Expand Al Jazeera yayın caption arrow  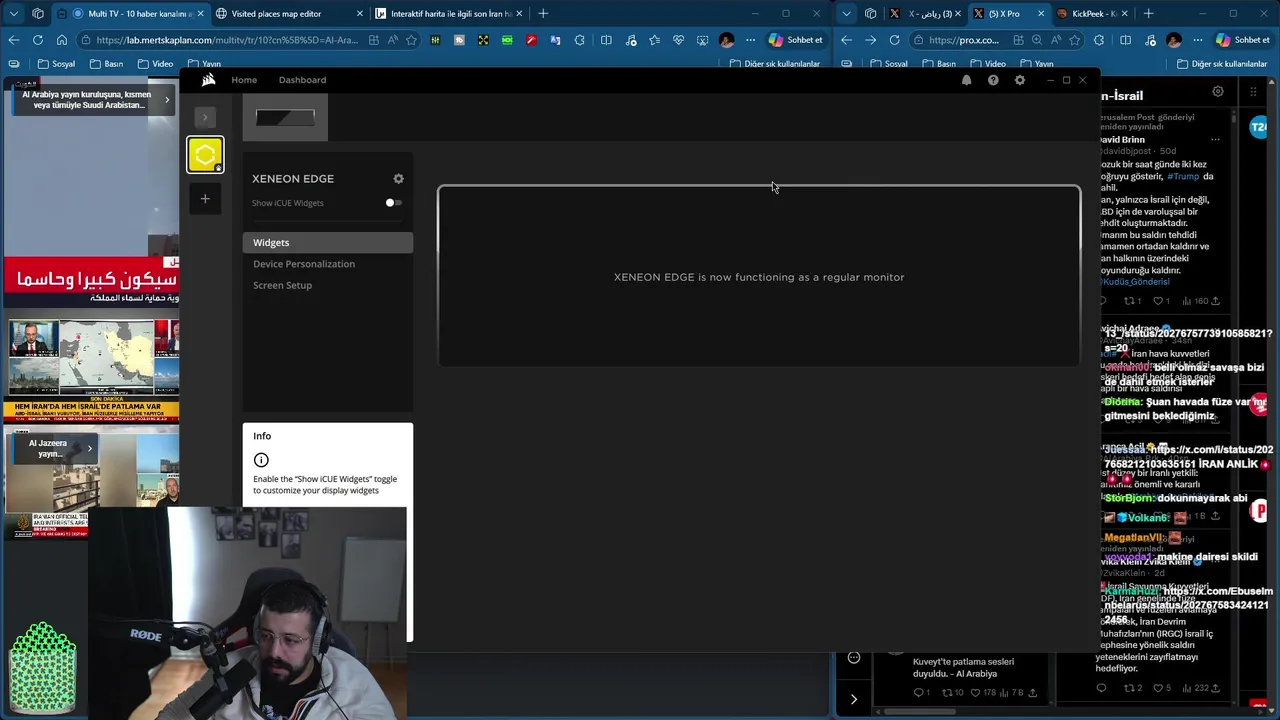(x=89, y=448)
